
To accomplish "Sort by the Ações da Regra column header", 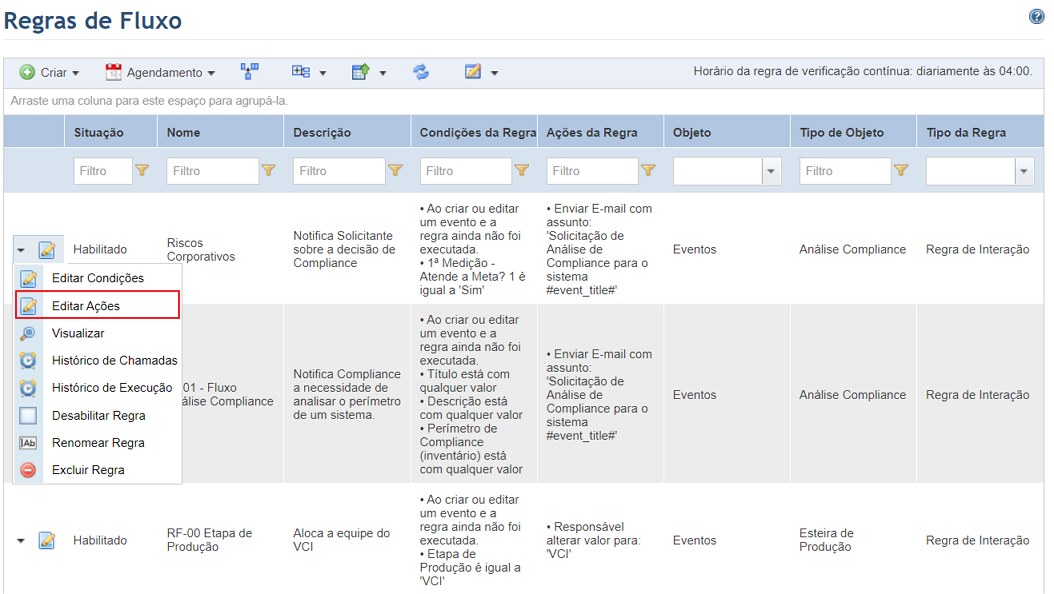I will click(592, 132).
